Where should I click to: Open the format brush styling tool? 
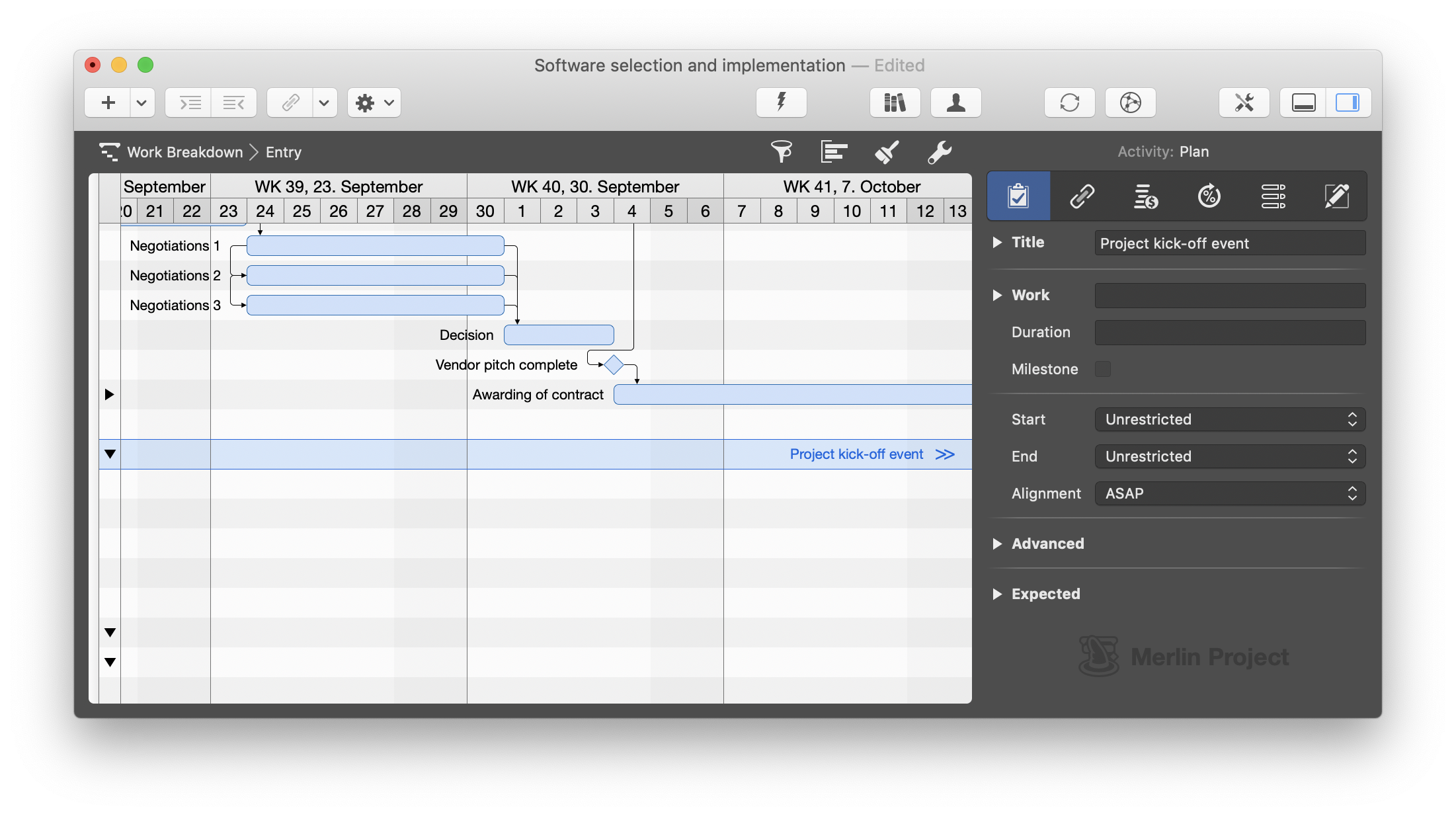click(886, 152)
